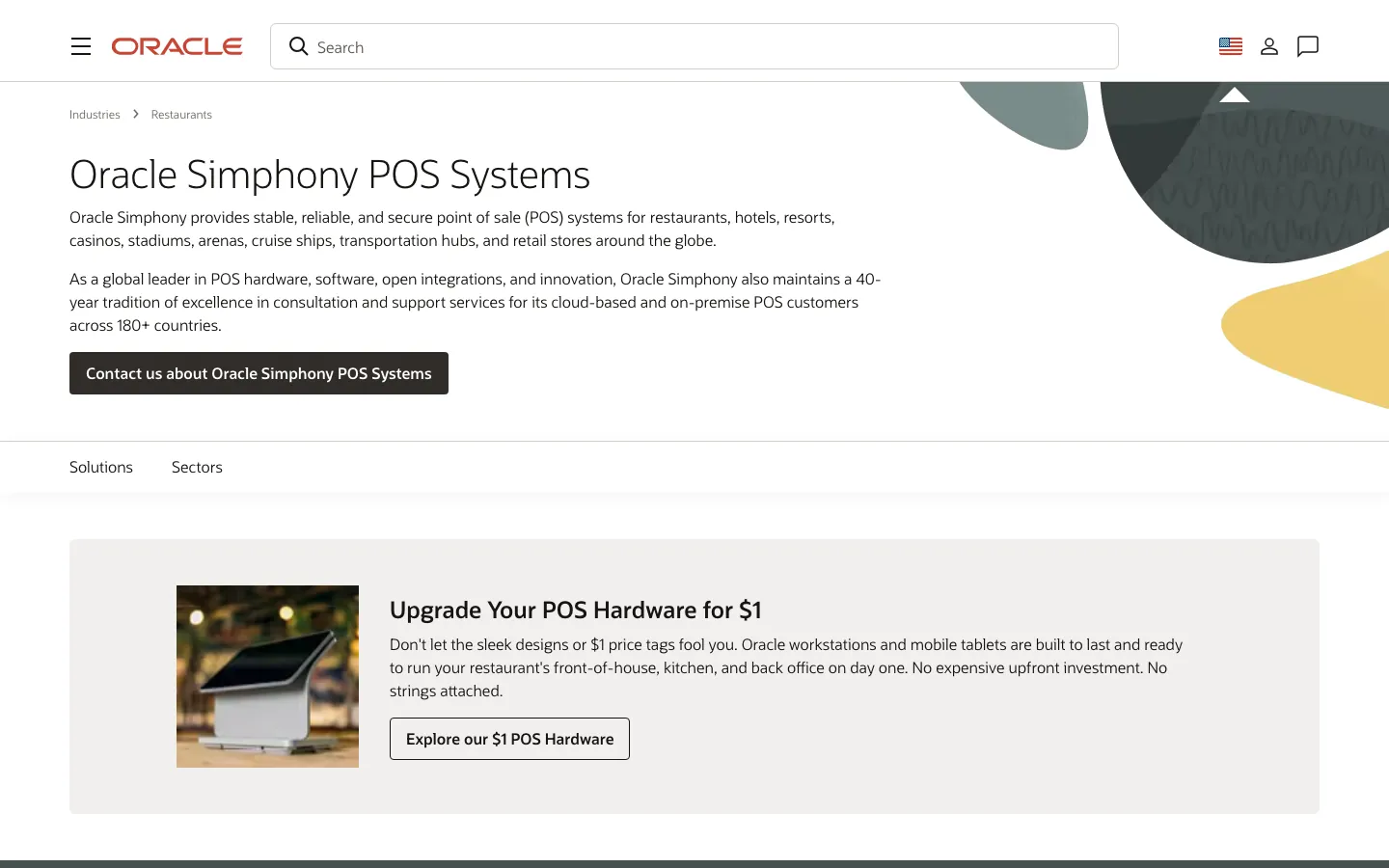Open the US flag country selector
1389x868 pixels.
[1231, 46]
